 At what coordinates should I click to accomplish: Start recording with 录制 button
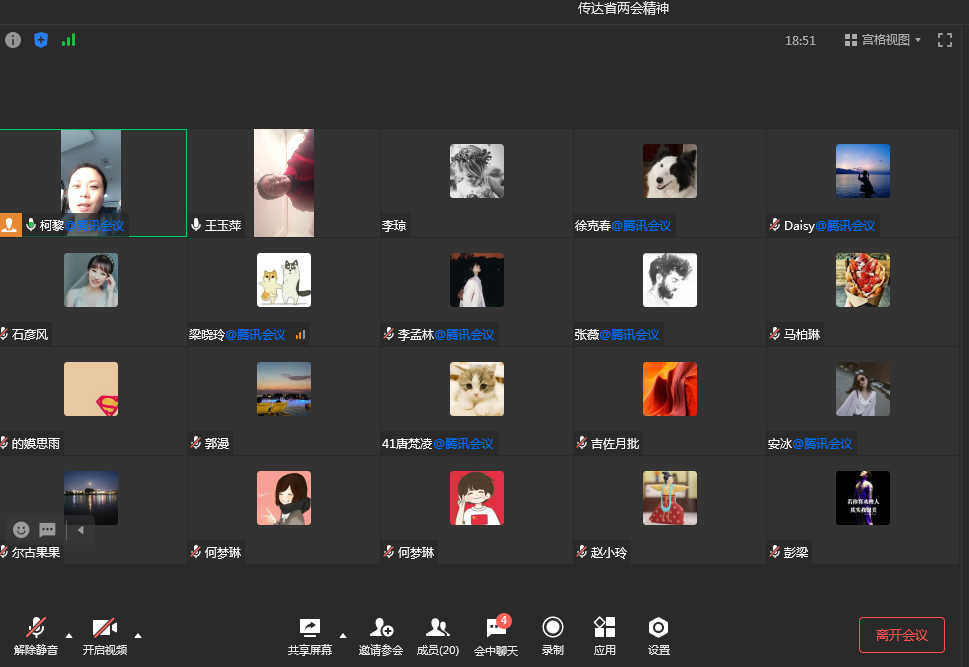(x=552, y=636)
